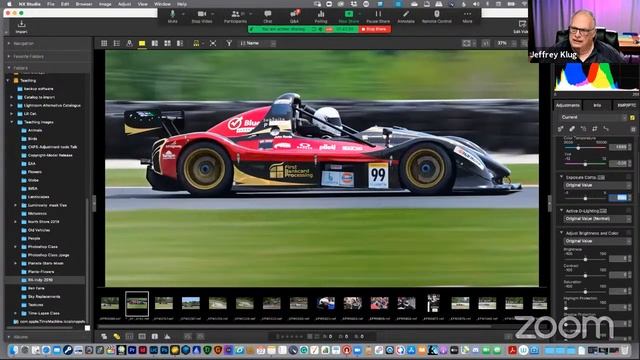Adjust the Saturation slider
640x360 pixels.
click(585, 292)
